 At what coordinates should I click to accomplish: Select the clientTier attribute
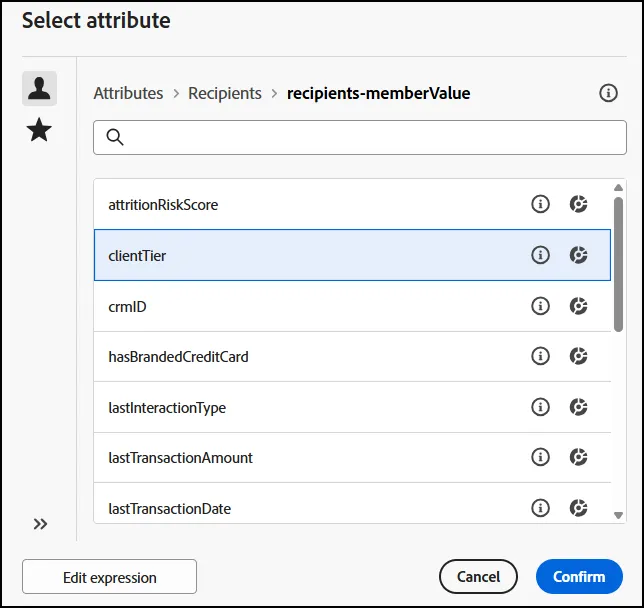352,255
